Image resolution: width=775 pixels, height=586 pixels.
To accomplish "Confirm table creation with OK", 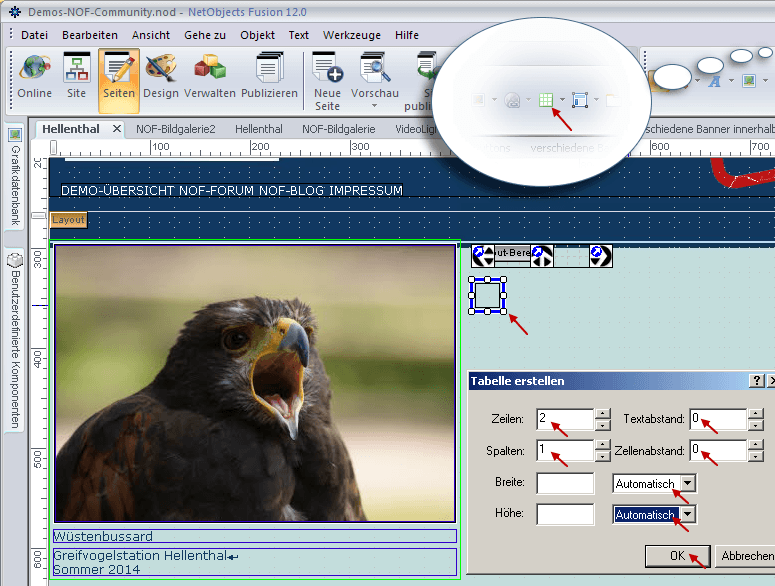I will tap(678, 556).
